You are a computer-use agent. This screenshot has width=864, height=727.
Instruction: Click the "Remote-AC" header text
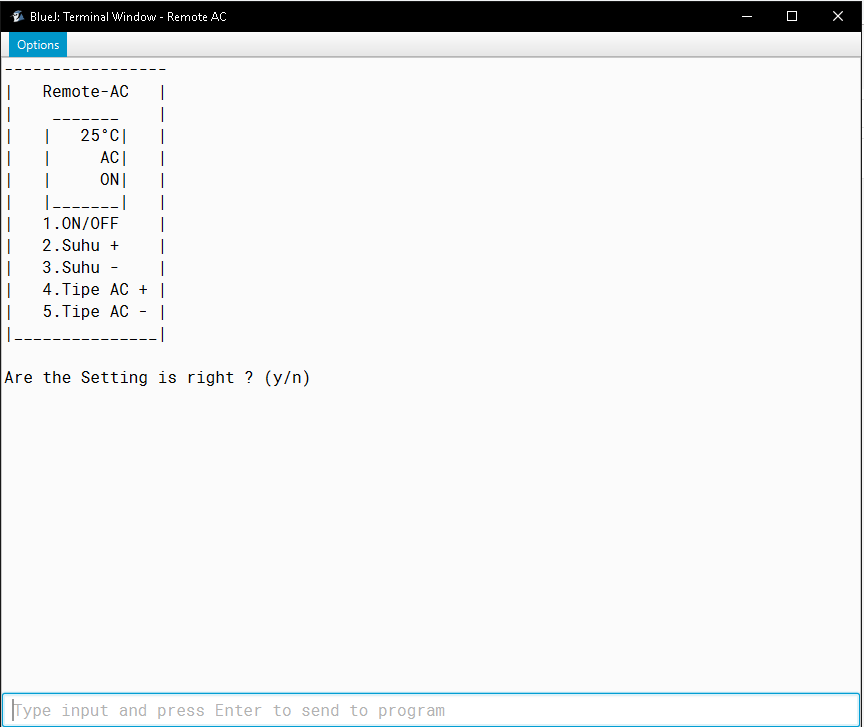[85, 91]
